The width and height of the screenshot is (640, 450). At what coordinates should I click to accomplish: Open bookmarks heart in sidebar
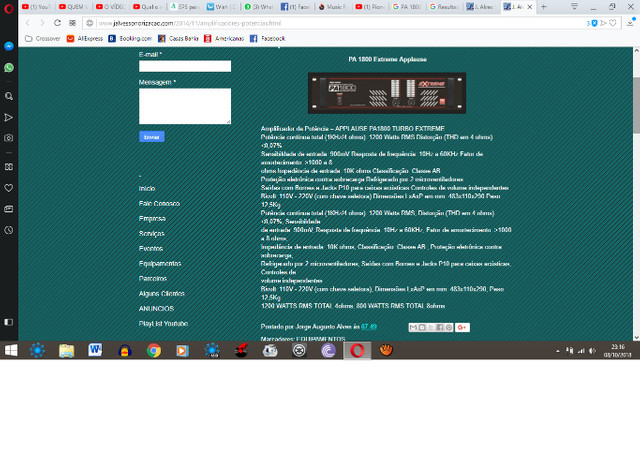point(9,188)
